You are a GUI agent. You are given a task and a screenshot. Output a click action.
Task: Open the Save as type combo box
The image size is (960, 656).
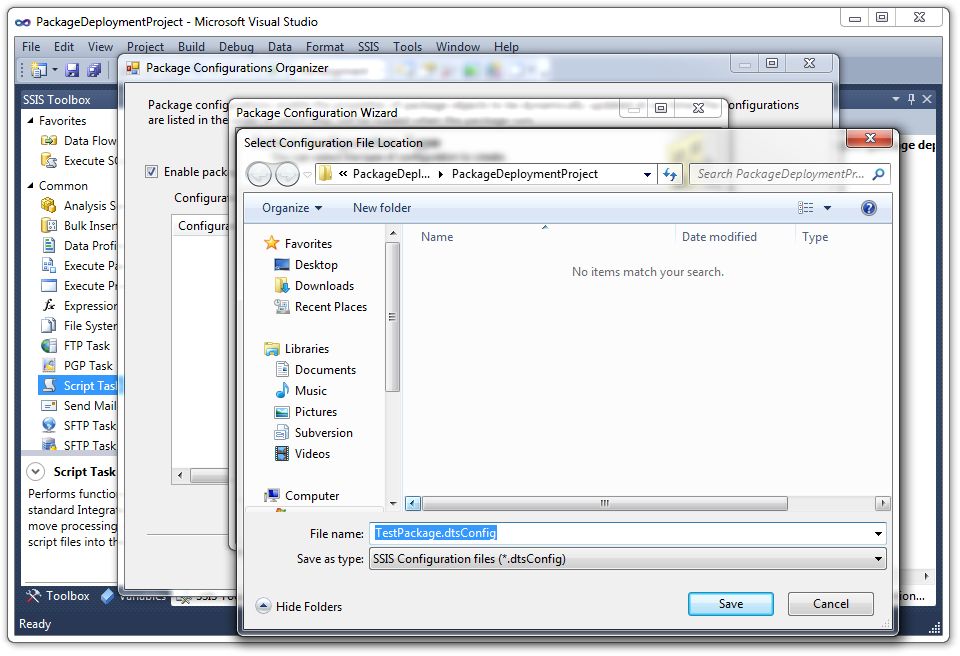(628, 559)
